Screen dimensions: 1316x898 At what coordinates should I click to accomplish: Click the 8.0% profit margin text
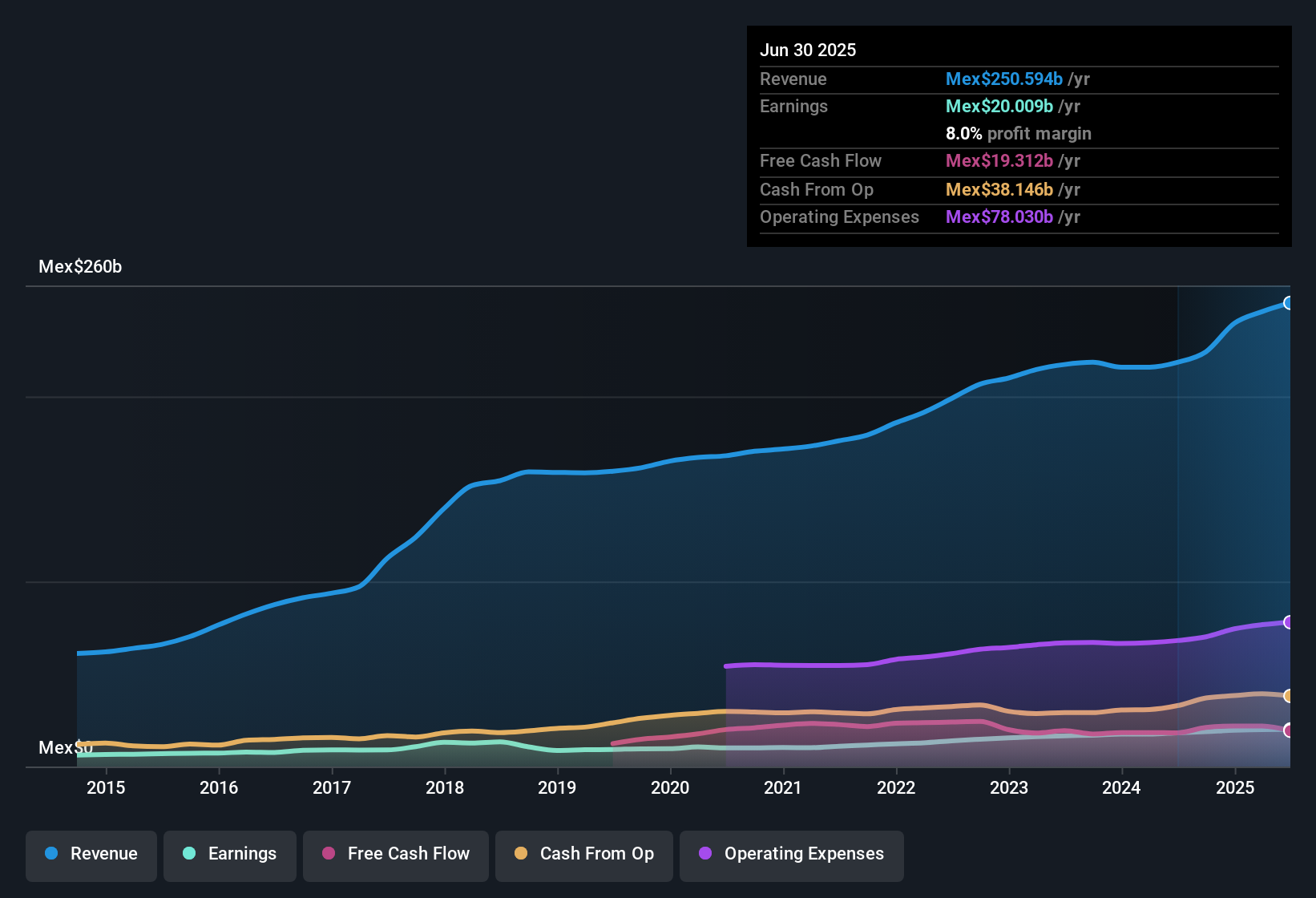tap(1018, 134)
